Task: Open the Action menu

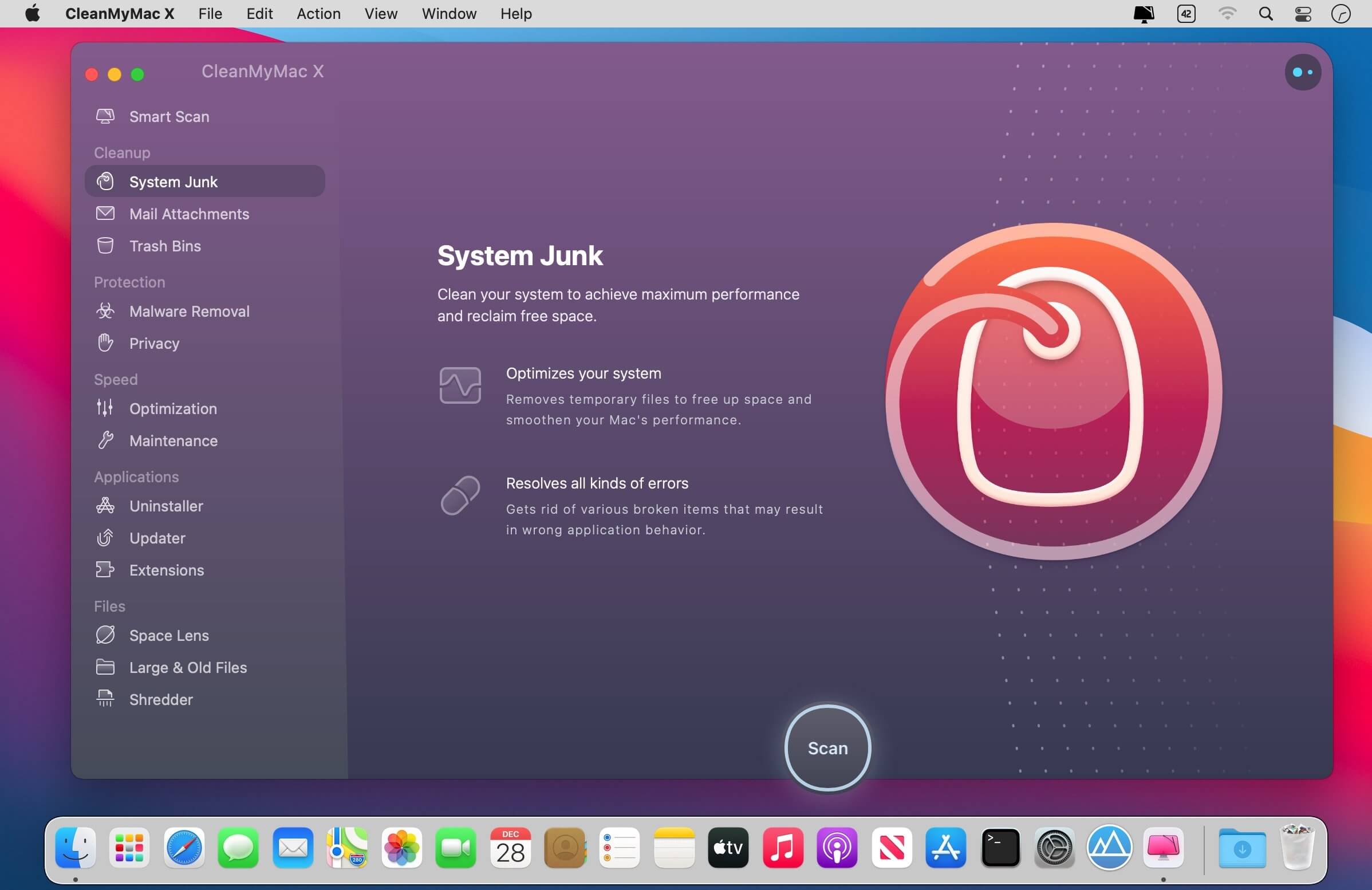Action: tap(318, 14)
